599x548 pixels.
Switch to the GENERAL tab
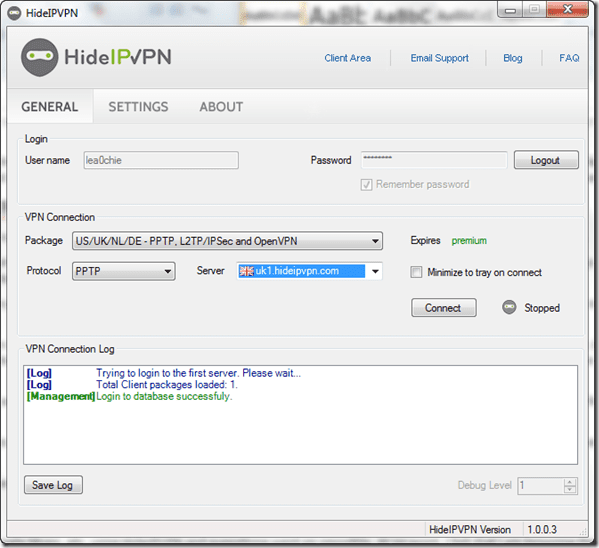[x=50, y=107]
